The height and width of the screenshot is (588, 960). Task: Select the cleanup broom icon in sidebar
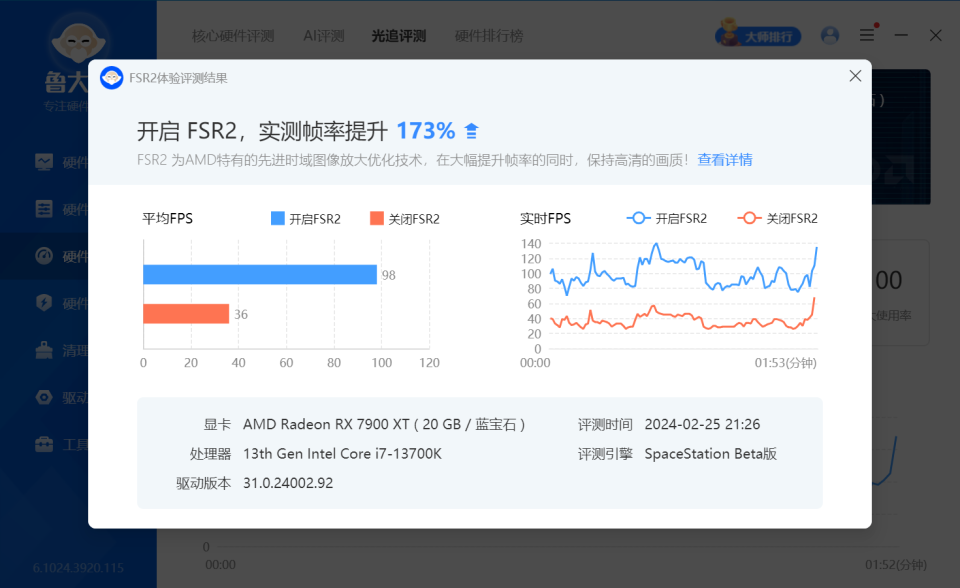tap(44, 350)
